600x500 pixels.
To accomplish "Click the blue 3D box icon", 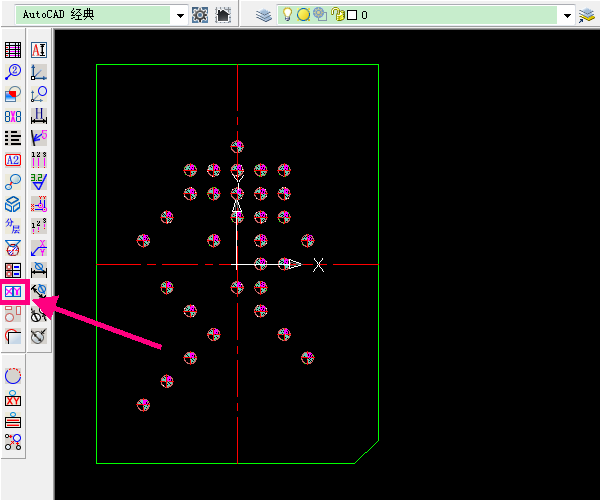I will tap(13, 204).
